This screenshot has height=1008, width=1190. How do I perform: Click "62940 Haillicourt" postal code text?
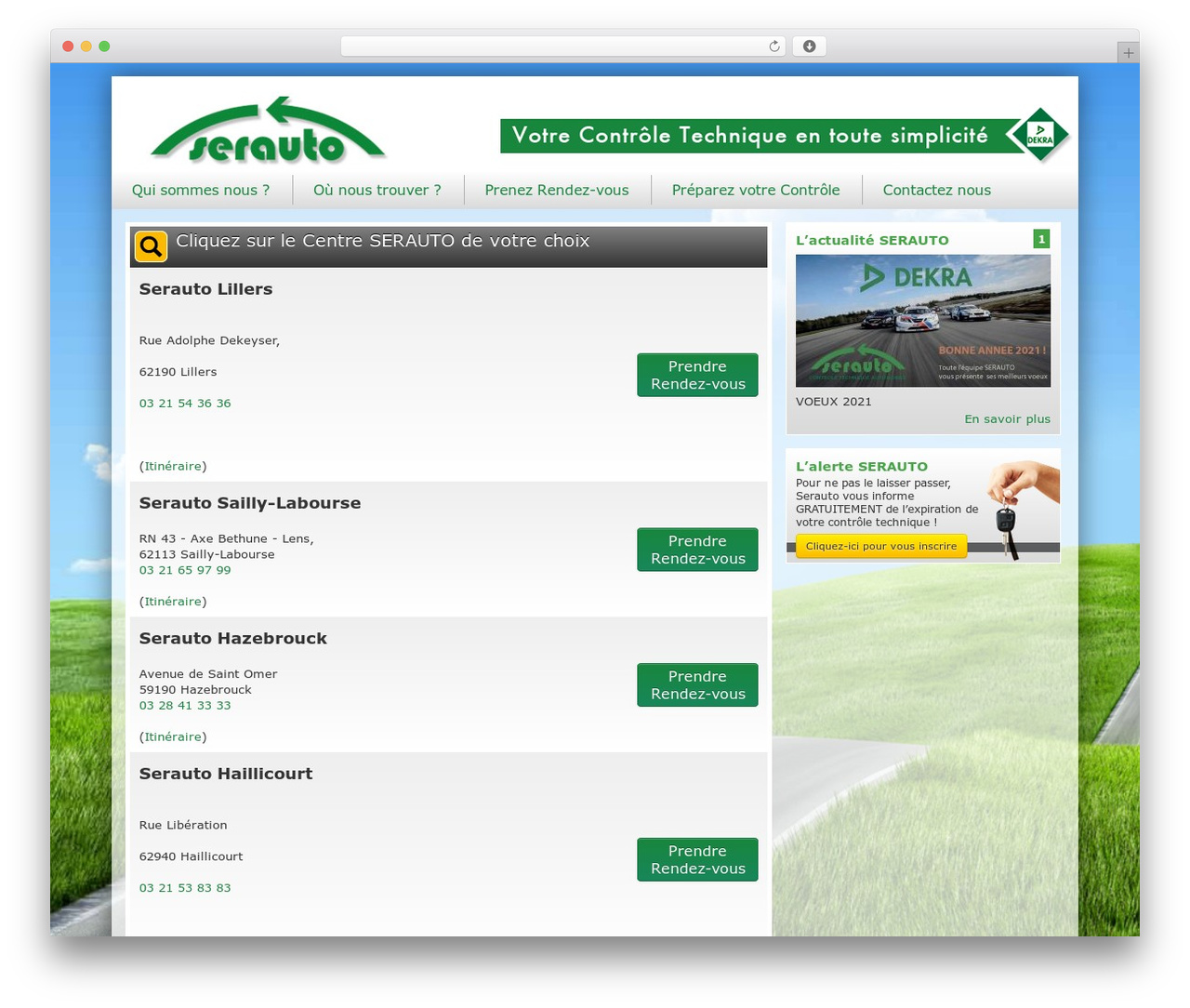(x=191, y=856)
